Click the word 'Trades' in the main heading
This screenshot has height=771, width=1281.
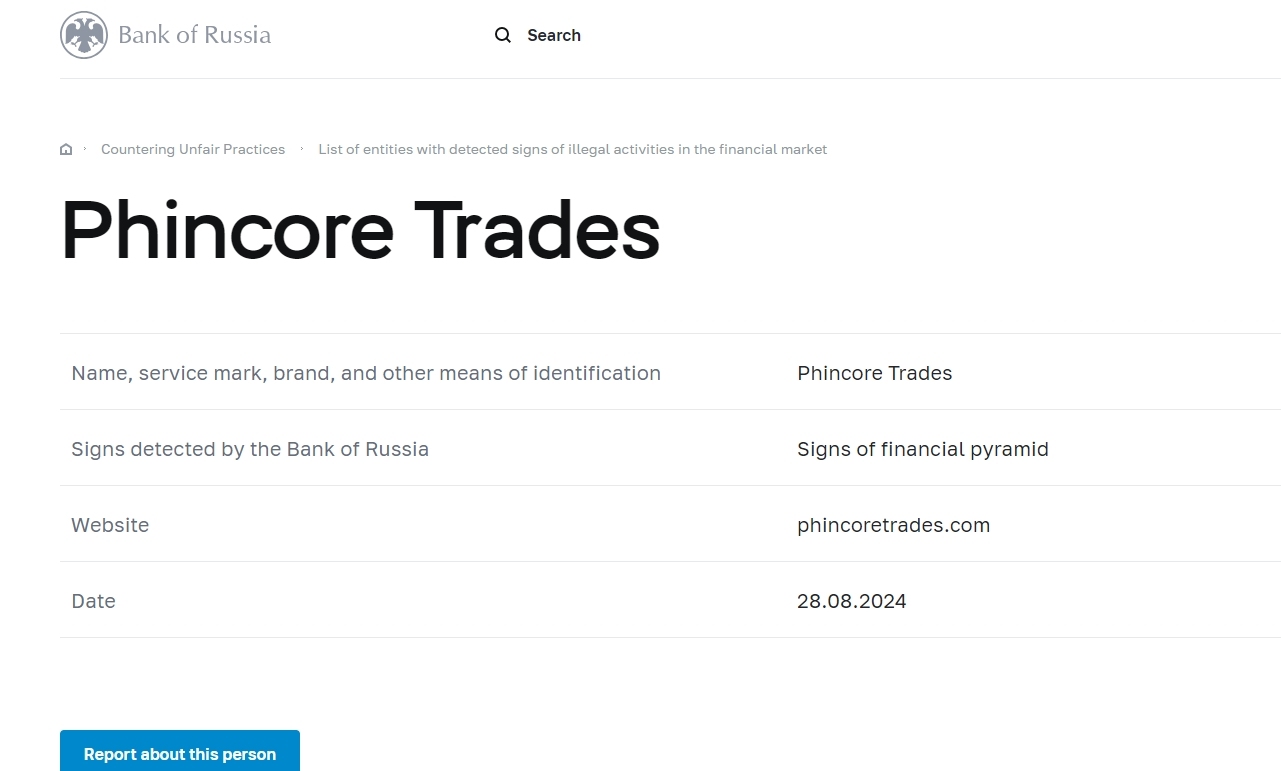(x=537, y=231)
